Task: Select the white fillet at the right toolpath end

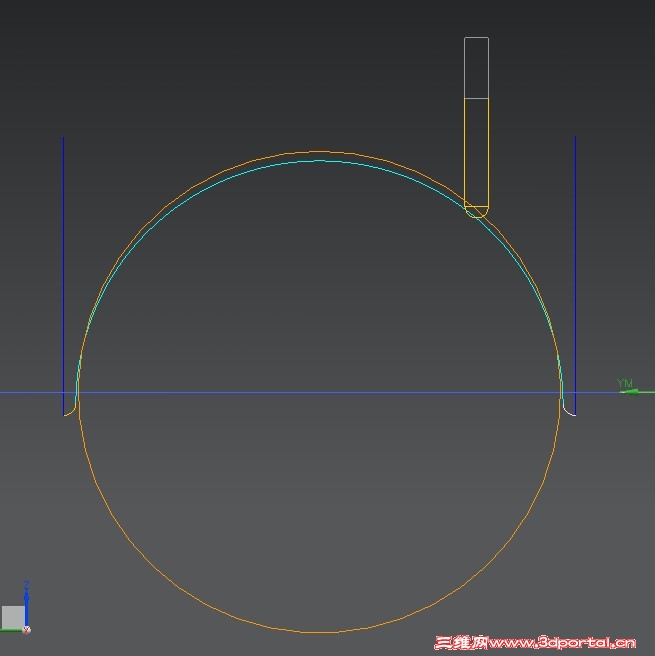Action: [x=568, y=409]
